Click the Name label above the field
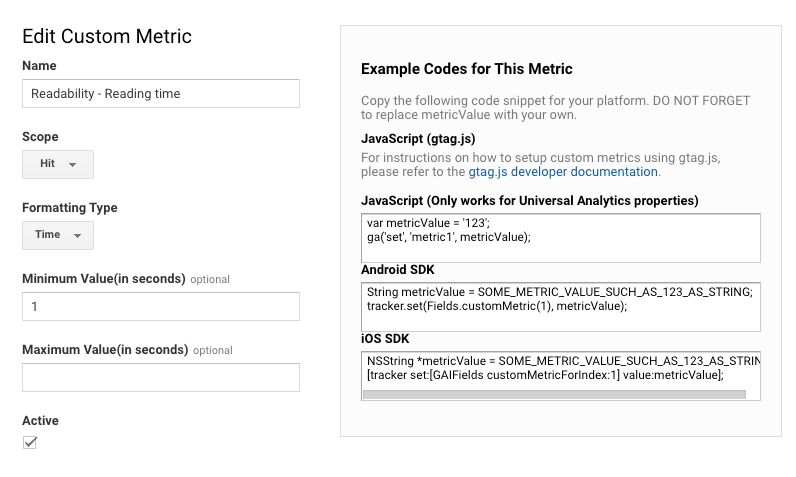796x477 pixels. 39,66
